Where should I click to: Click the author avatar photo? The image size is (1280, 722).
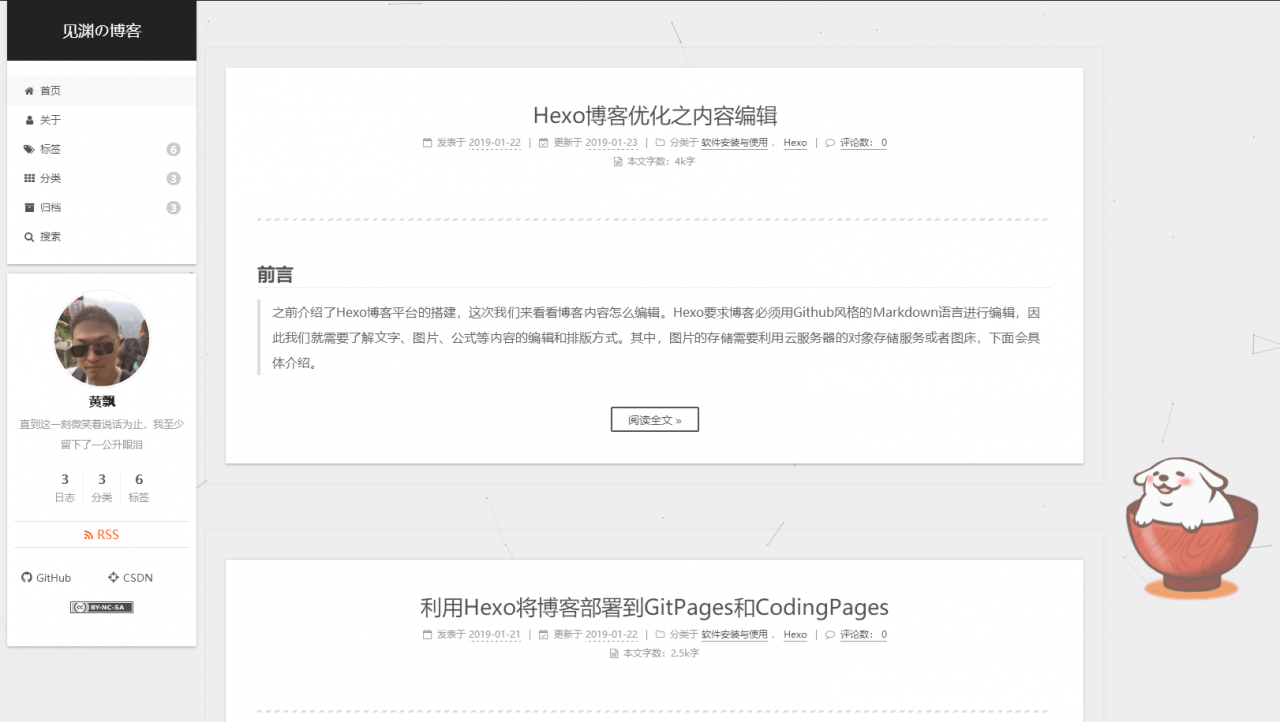point(101,339)
